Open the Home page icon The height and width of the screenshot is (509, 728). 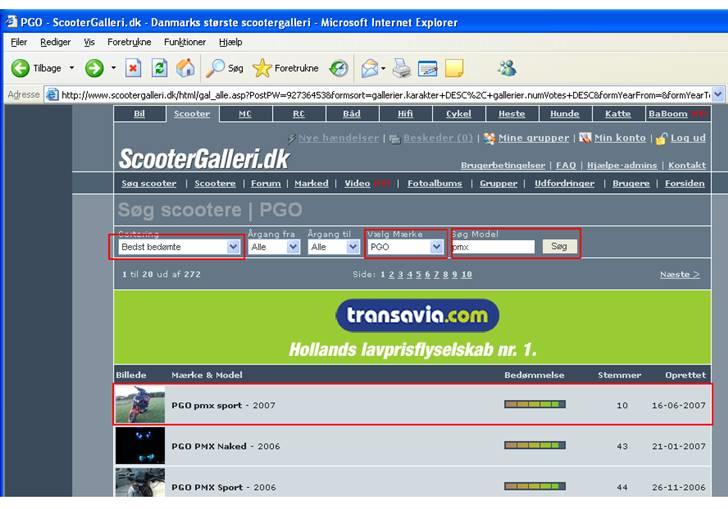[x=186, y=68]
